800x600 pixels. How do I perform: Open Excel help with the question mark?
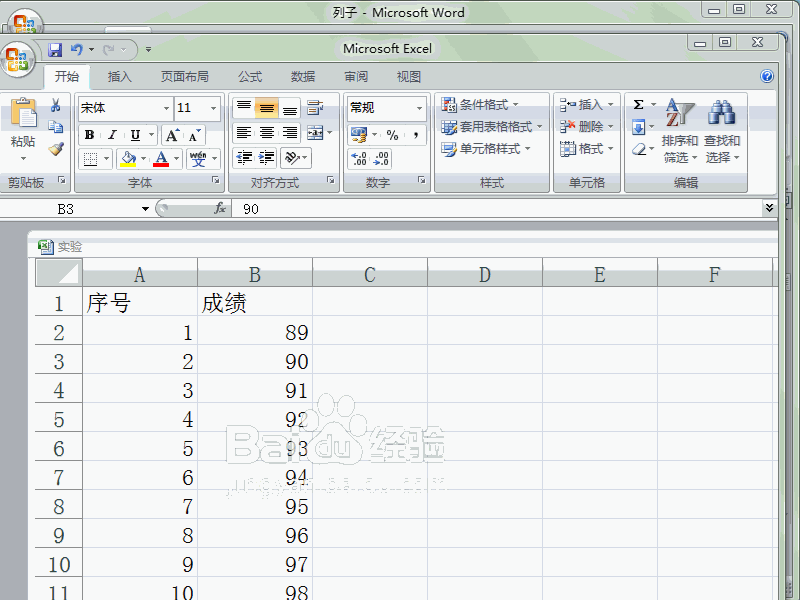point(766,76)
